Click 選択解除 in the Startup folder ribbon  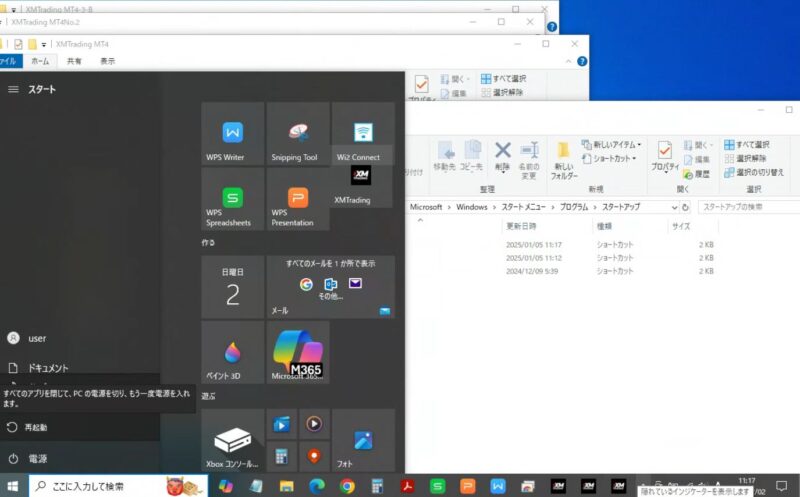pyautogui.click(x=745, y=159)
